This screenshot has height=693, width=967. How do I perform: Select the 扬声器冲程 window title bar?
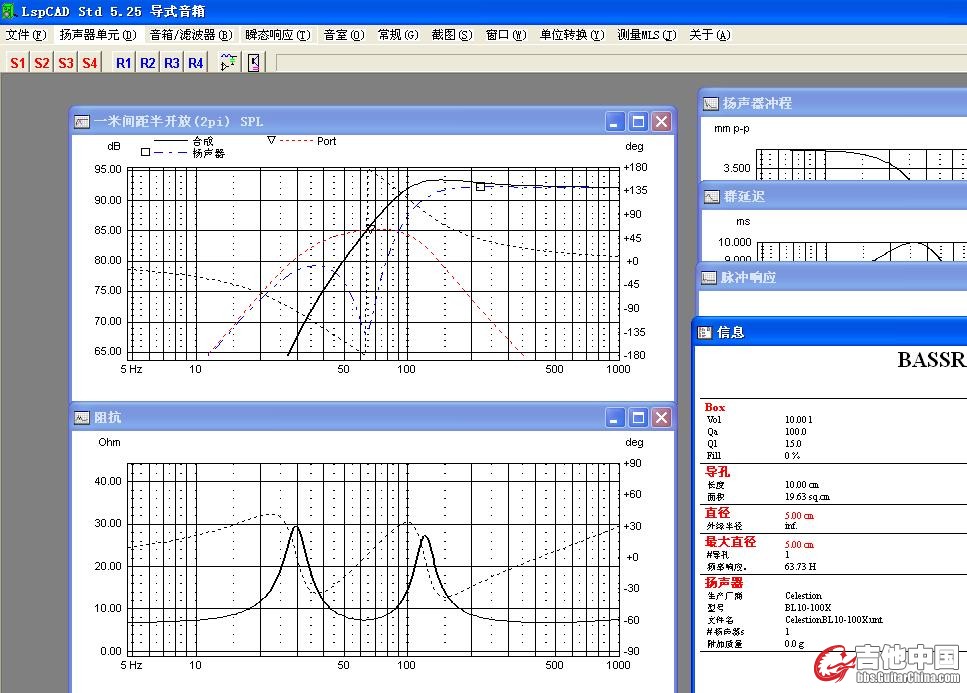point(833,103)
